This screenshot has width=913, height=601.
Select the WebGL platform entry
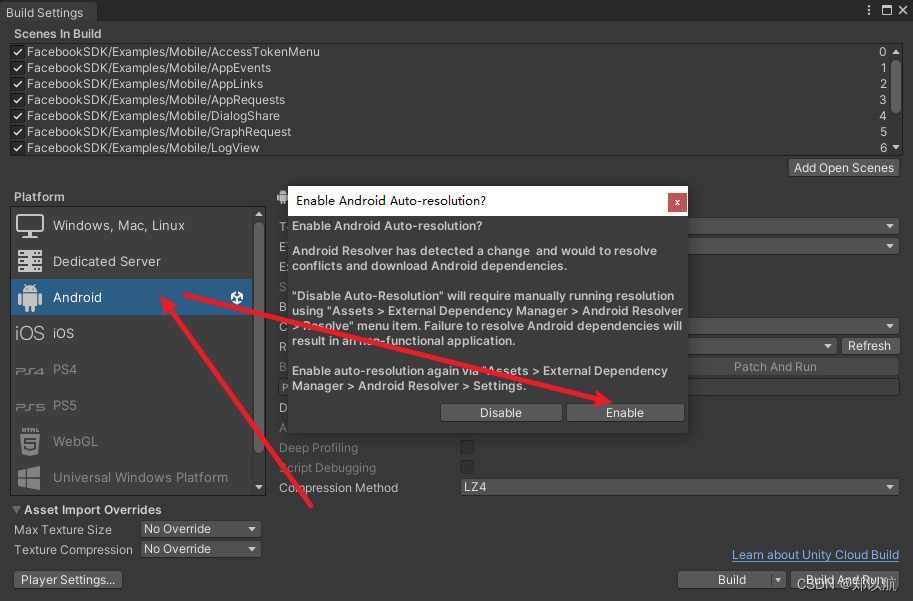(132, 441)
